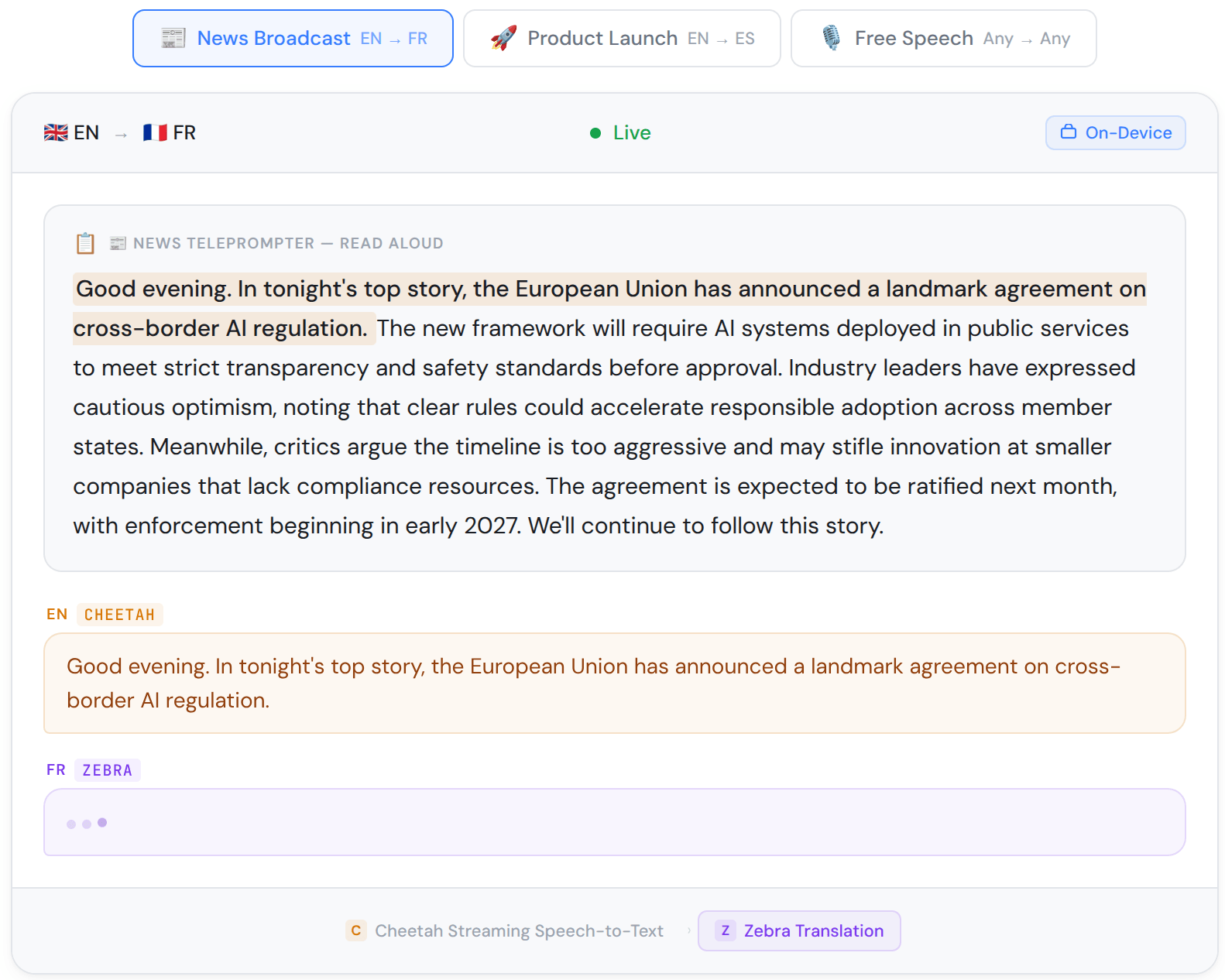Click the lock icon in On-Device badge
The image size is (1225, 980).
[x=1069, y=132]
